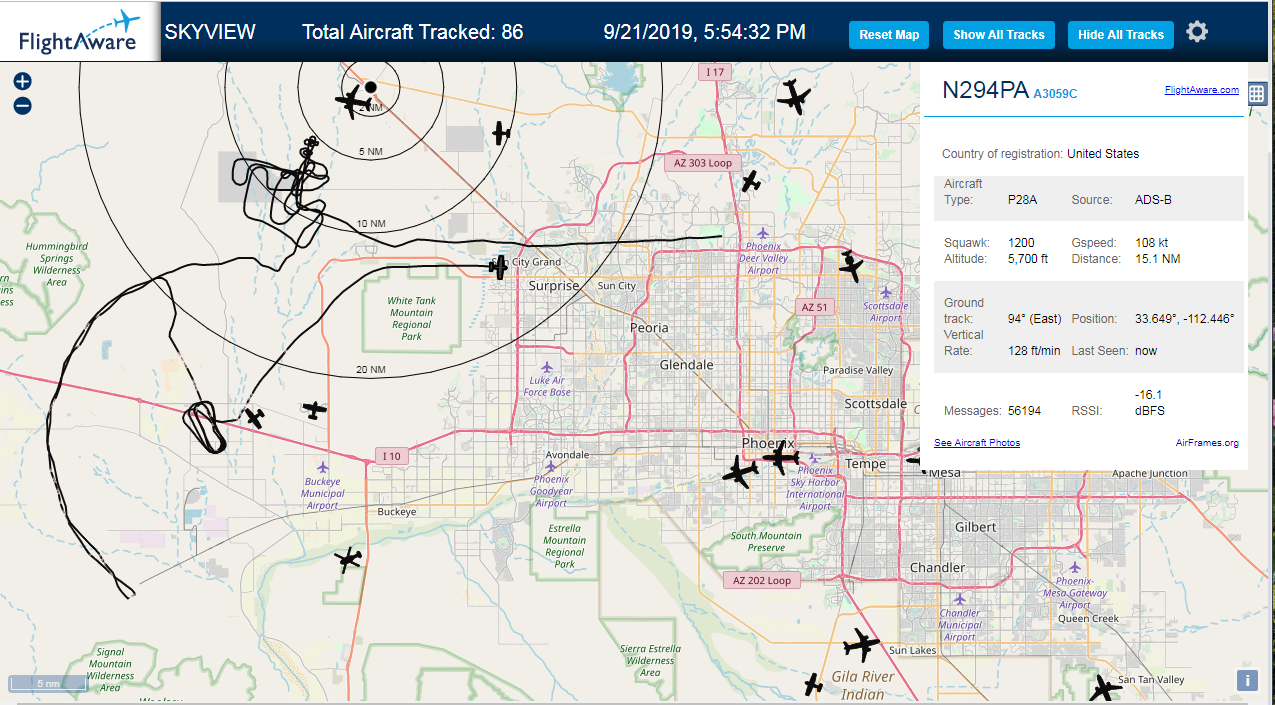
Task: Select the aircraft near San Tan Valley
Action: pyautogui.click(x=1105, y=689)
